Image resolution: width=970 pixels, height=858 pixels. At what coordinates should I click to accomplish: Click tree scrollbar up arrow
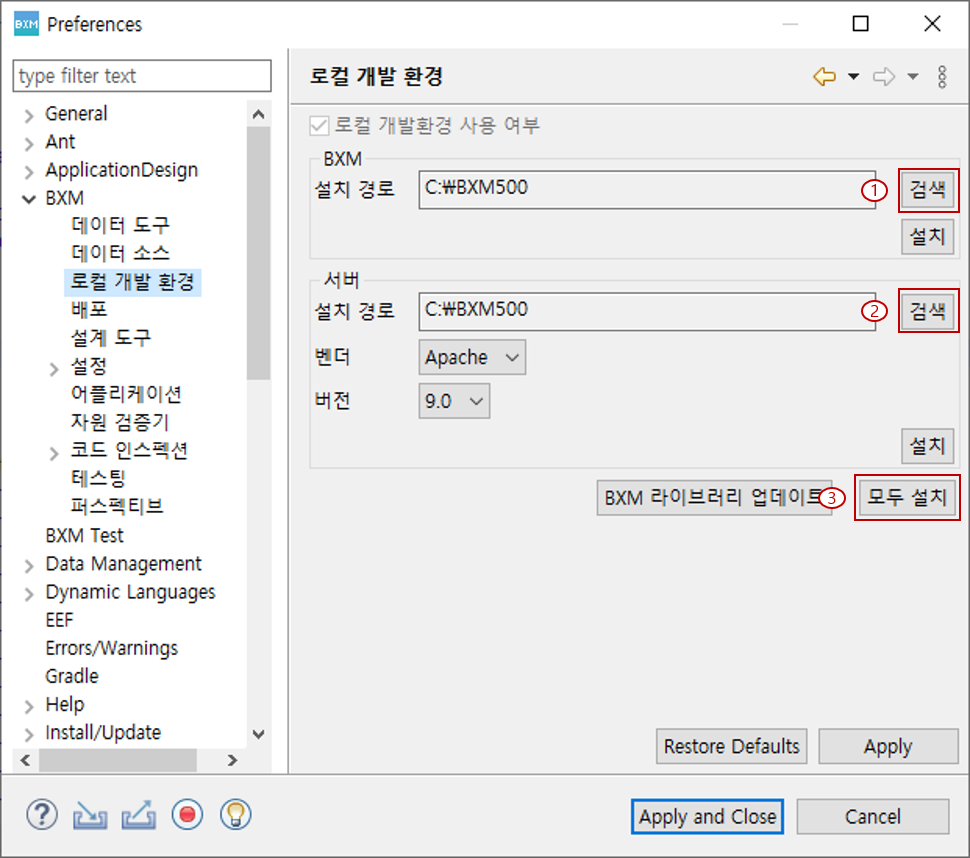pos(259,114)
